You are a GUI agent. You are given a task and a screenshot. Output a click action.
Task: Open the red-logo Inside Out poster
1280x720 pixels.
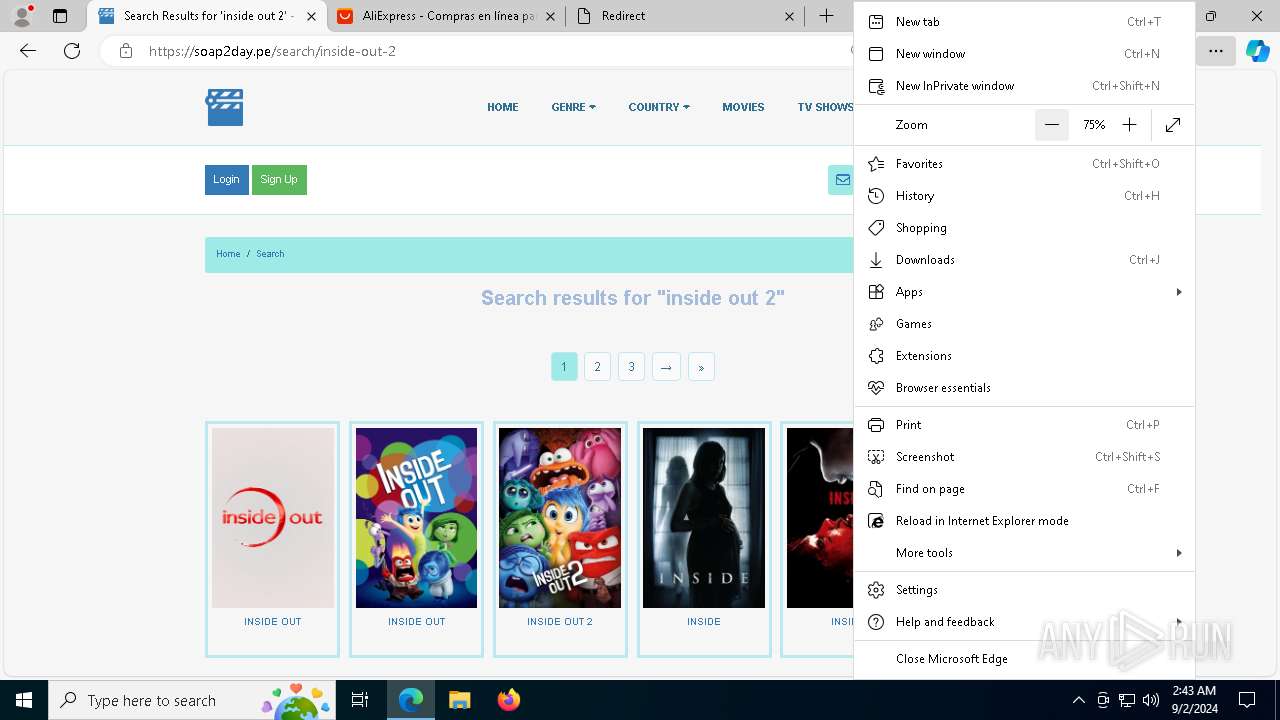click(x=273, y=518)
